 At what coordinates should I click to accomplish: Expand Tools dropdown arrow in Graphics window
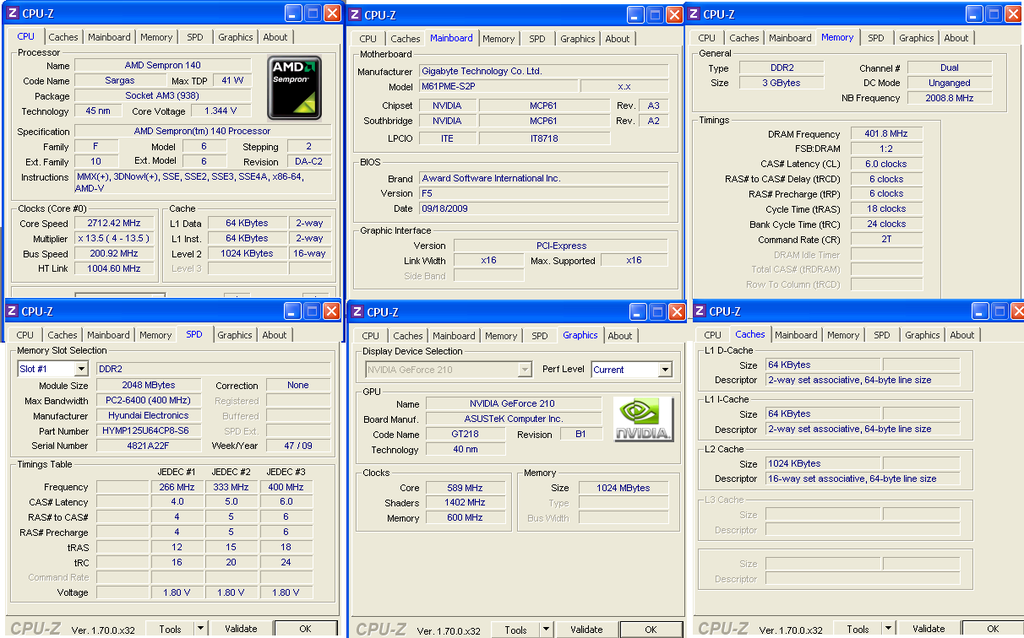(x=546, y=630)
